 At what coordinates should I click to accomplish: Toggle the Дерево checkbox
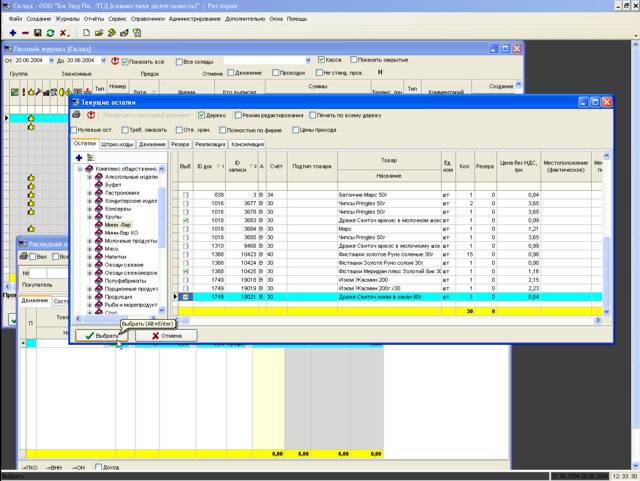tap(202, 115)
